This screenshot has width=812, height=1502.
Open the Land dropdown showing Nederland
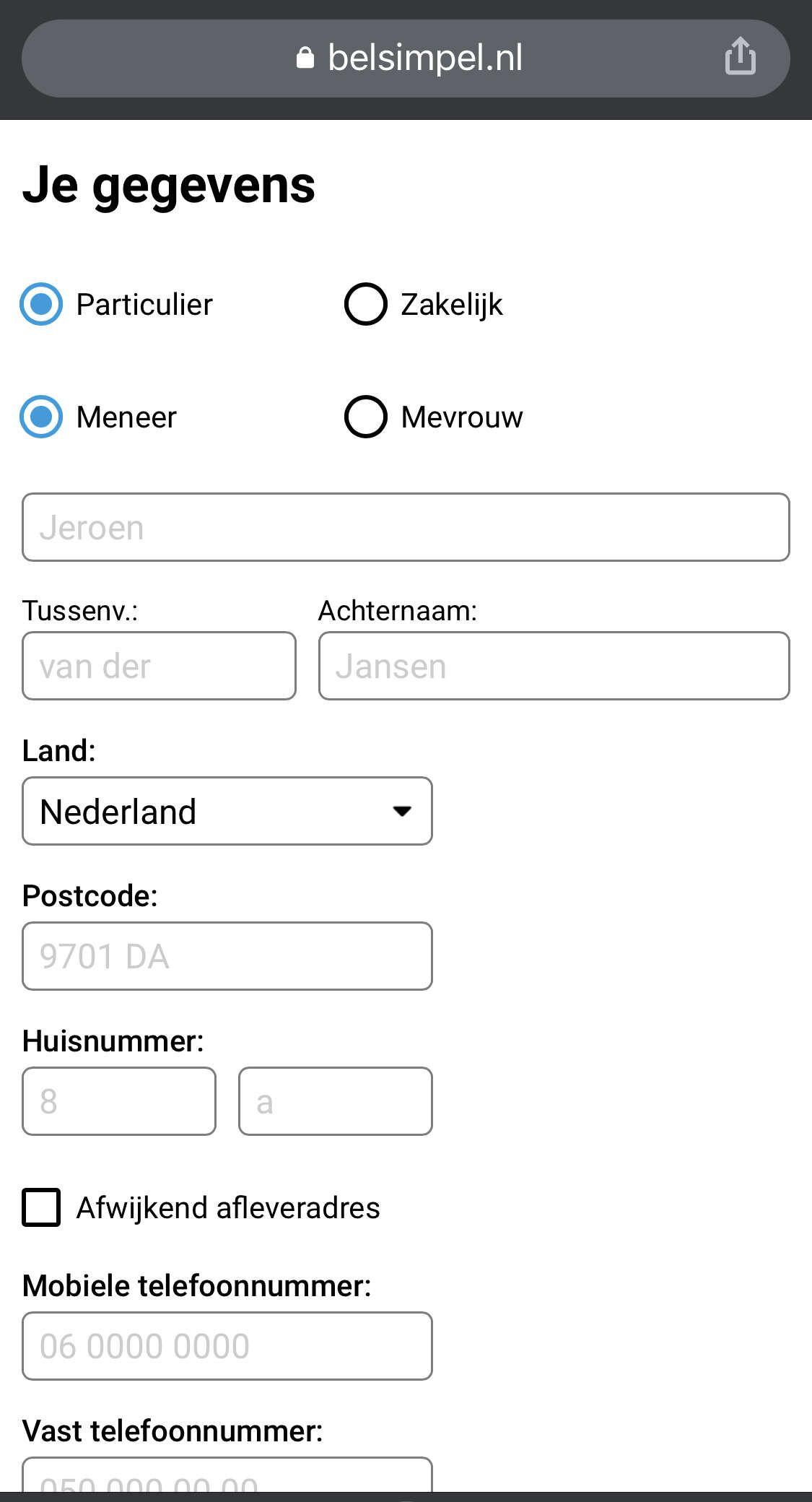pyautogui.click(x=227, y=811)
